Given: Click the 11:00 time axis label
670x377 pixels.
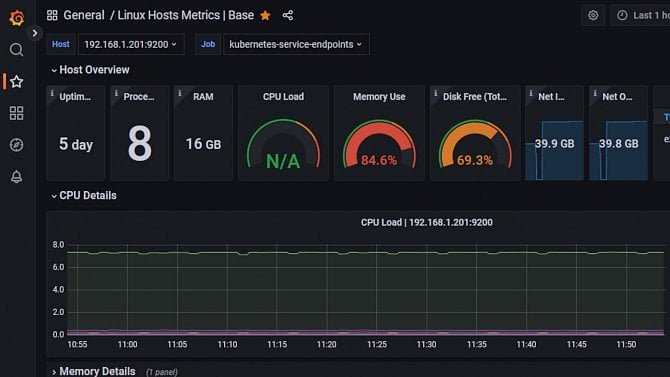Looking at the screenshot, I should click(x=127, y=344).
